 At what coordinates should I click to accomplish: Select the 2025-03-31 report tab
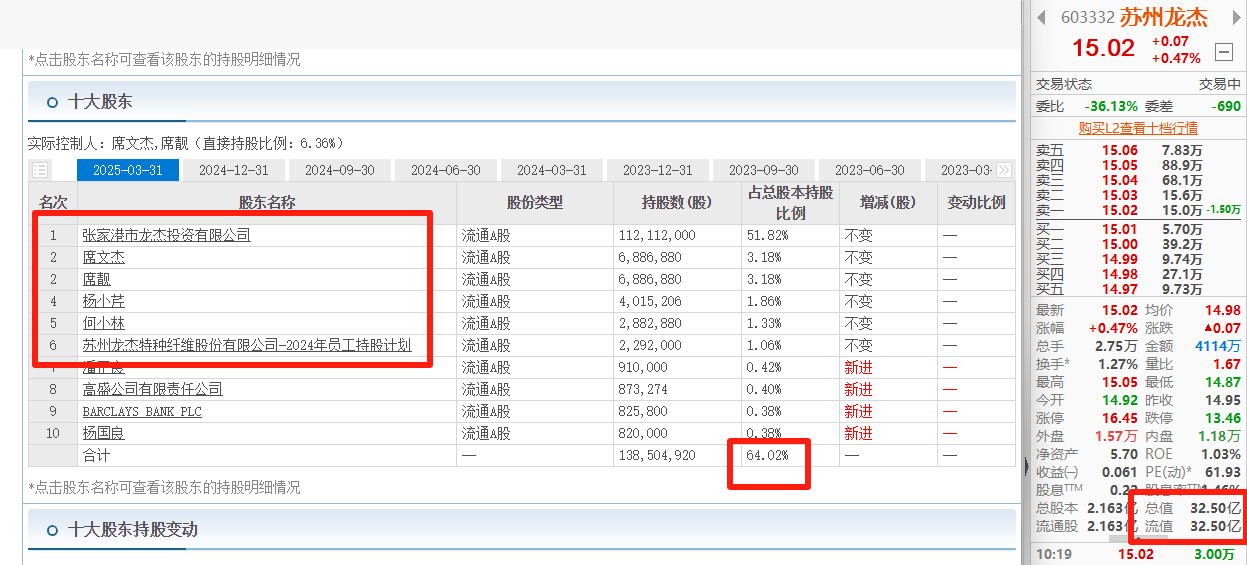pyautogui.click(x=128, y=170)
